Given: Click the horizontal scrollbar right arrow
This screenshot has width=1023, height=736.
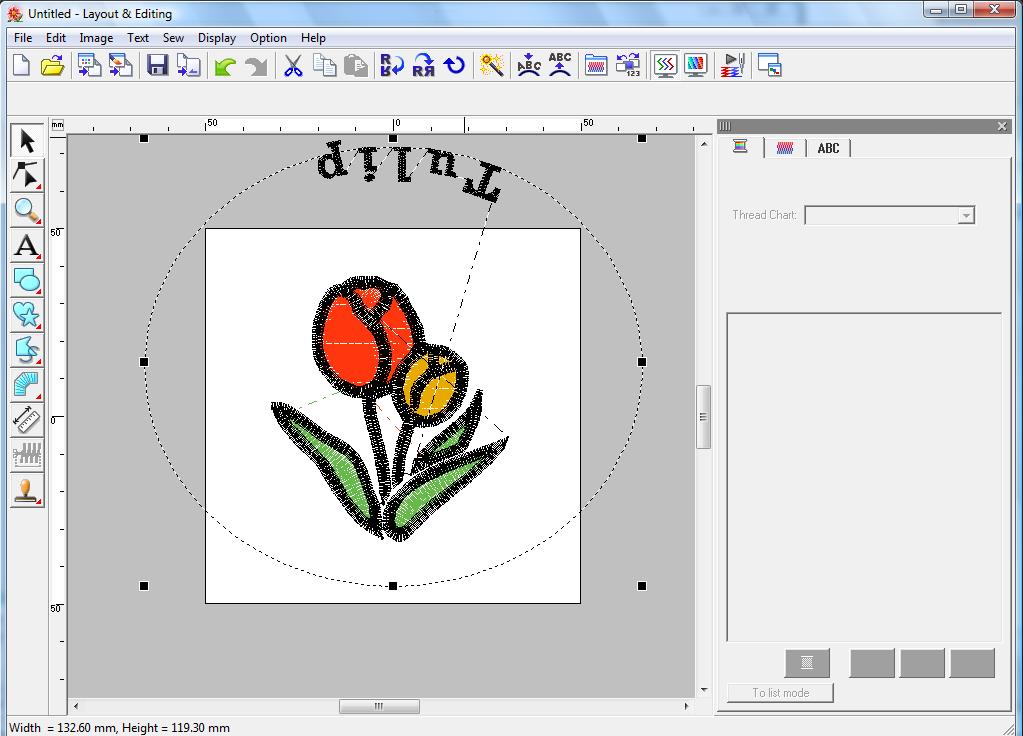Looking at the screenshot, I should (x=686, y=706).
